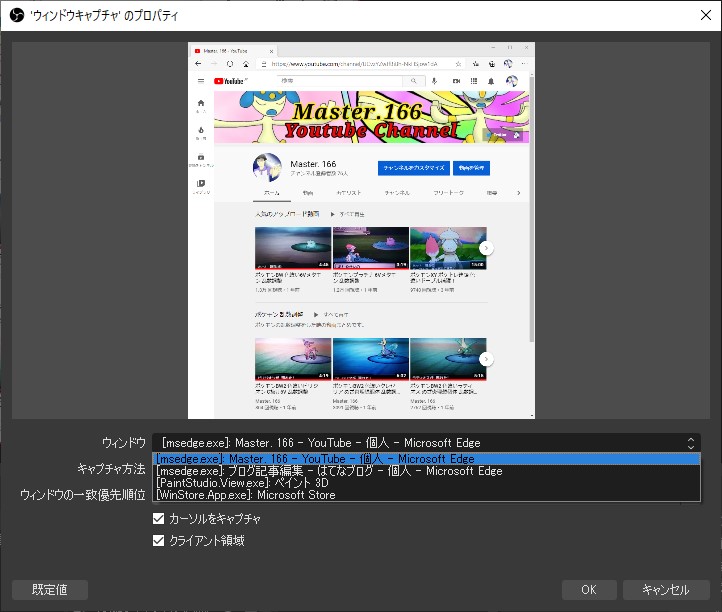Click the キャプチャ方法 label

[111, 469]
